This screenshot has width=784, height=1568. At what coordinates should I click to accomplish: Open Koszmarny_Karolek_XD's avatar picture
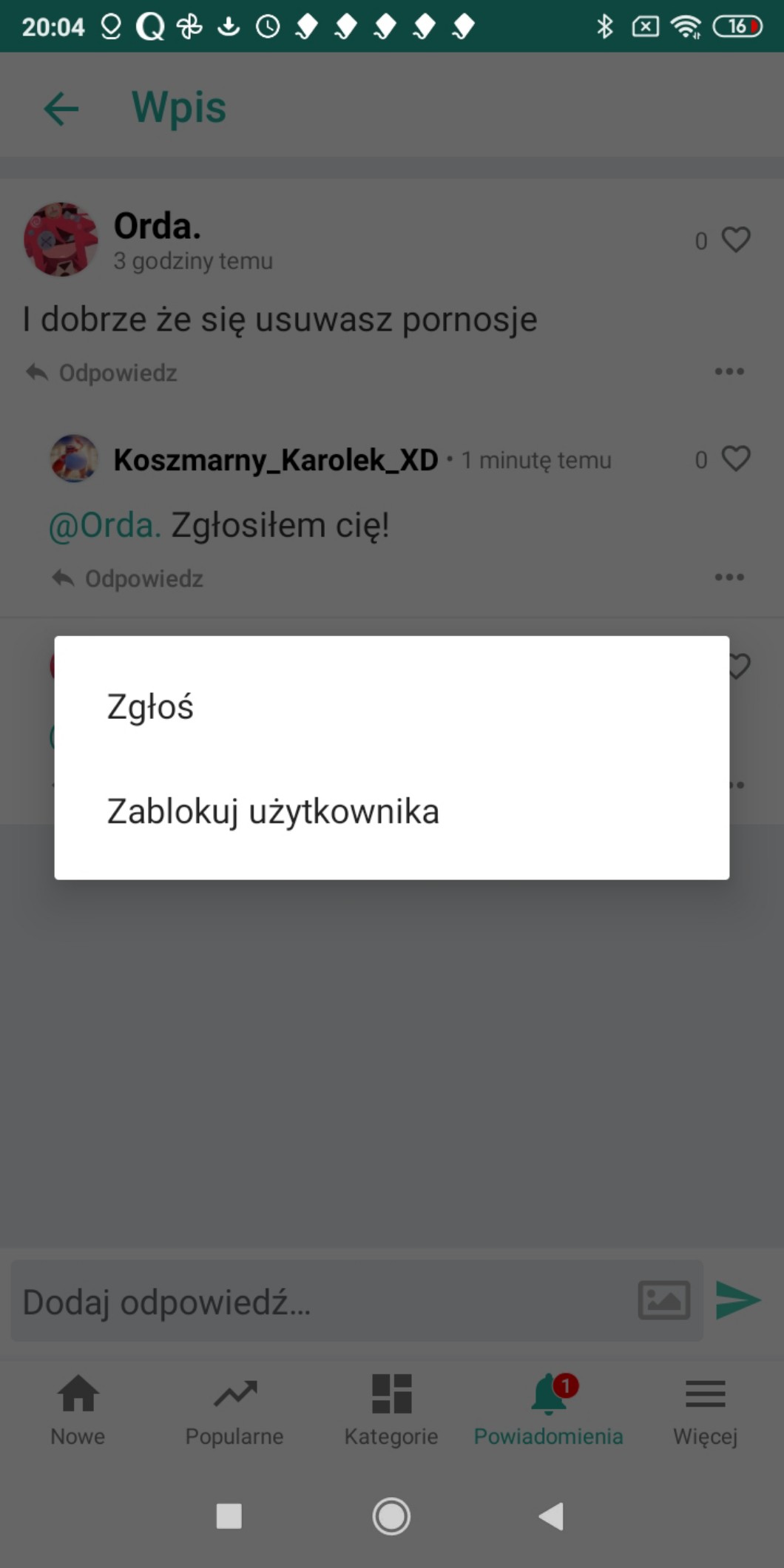coord(74,459)
